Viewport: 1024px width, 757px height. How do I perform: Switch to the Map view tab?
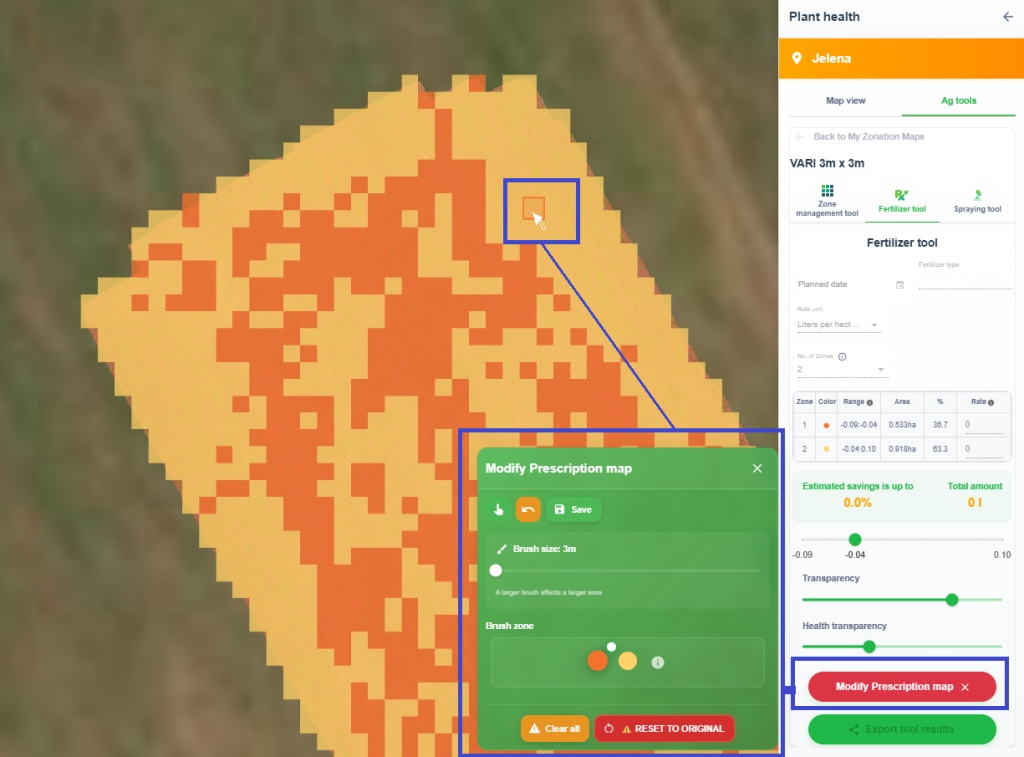pyautogui.click(x=845, y=101)
